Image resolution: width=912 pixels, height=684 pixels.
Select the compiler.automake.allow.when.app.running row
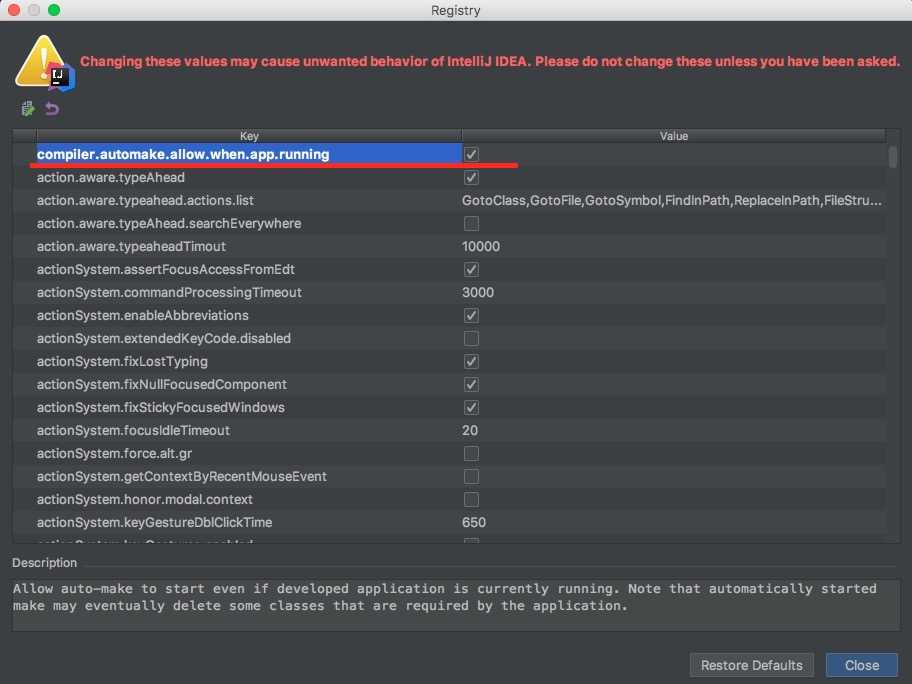[449, 154]
